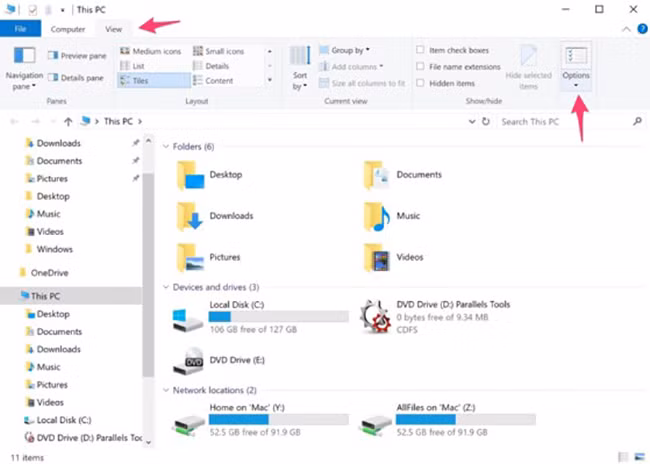
Task: Click Local Disk (C:) usage bar
Action: [279, 317]
